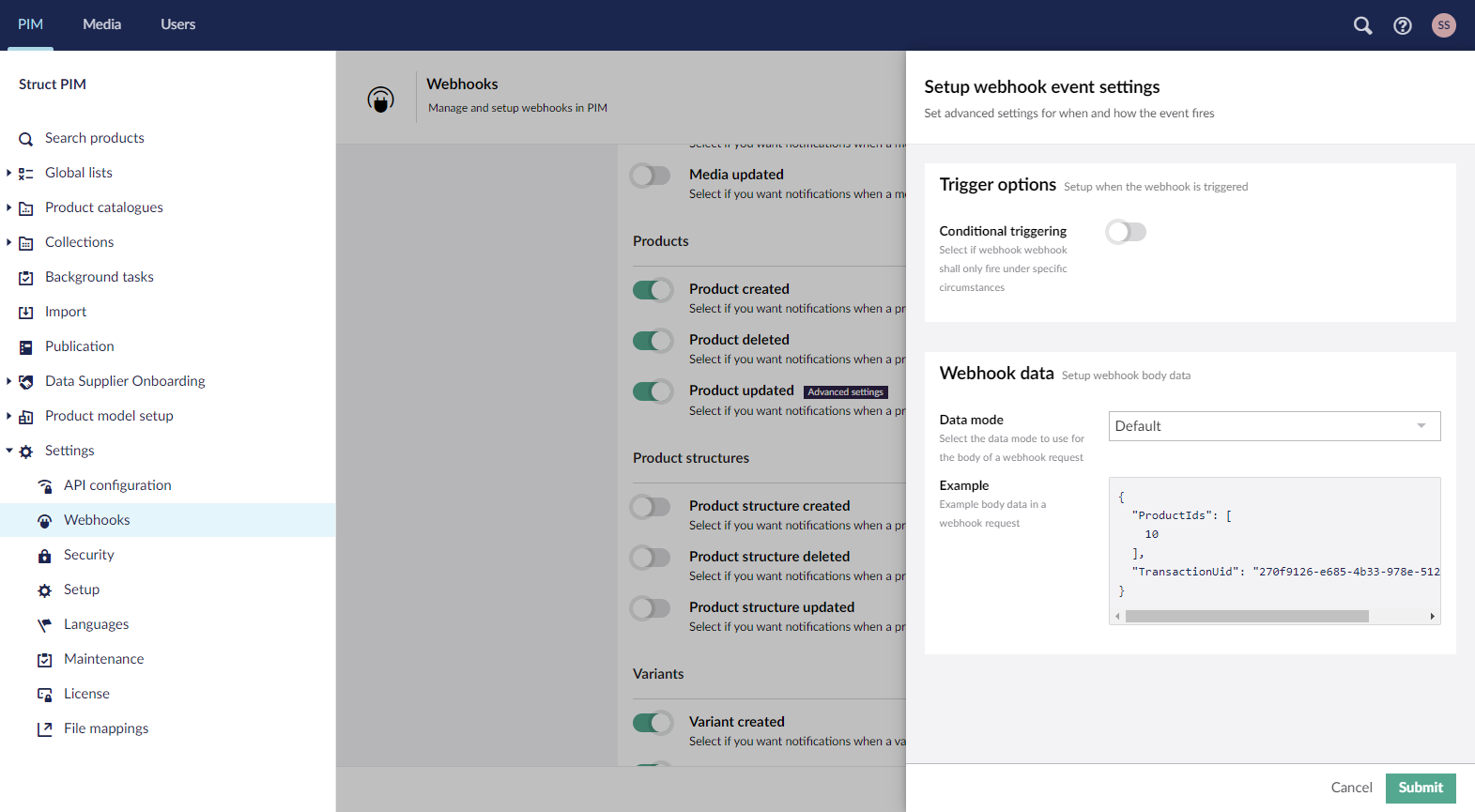This screenshot has width=1475, height=812.
Task: Enable the Conditional triggering toggle
Action: [x=1126, y=232]
